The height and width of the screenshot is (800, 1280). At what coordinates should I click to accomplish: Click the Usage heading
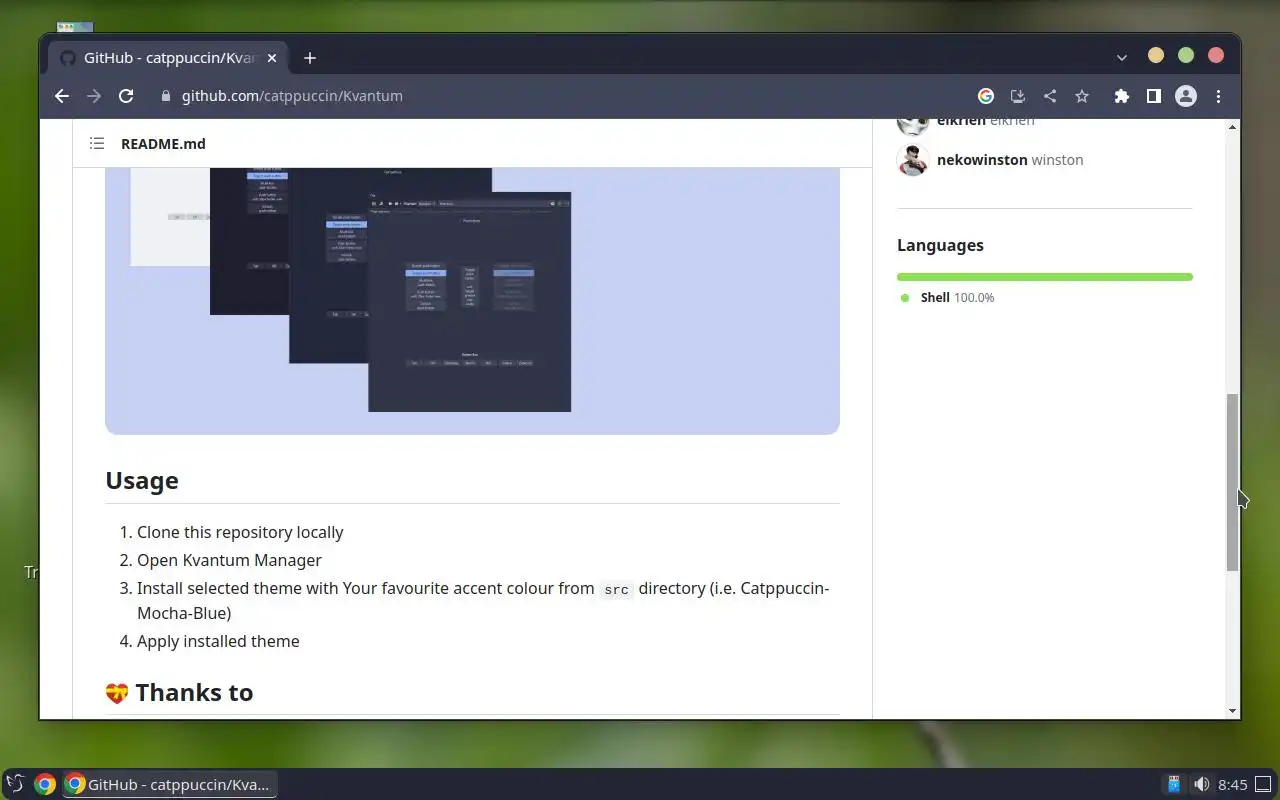[142, 480]
